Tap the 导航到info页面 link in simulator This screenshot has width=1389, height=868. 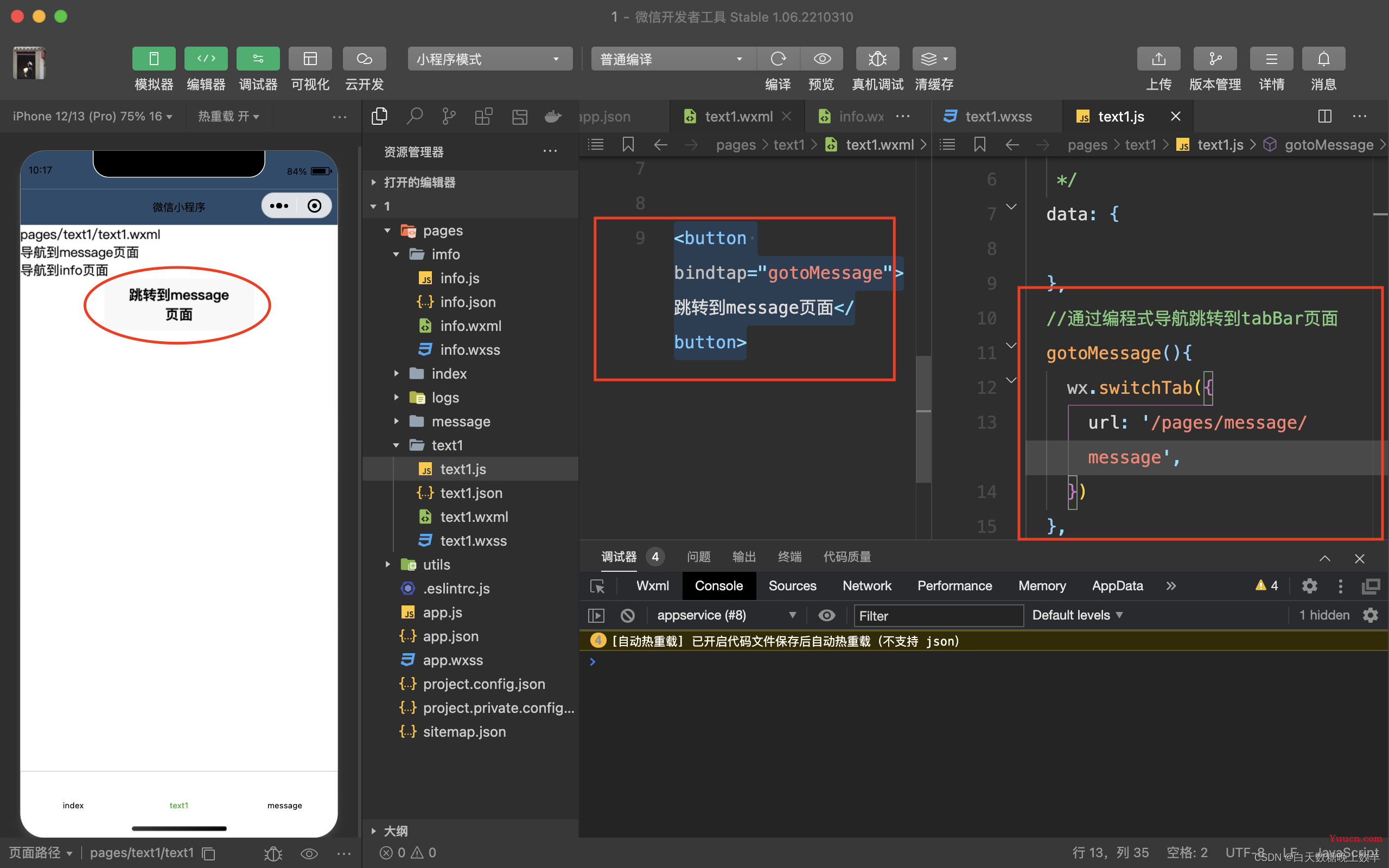(x=64, y=270)
